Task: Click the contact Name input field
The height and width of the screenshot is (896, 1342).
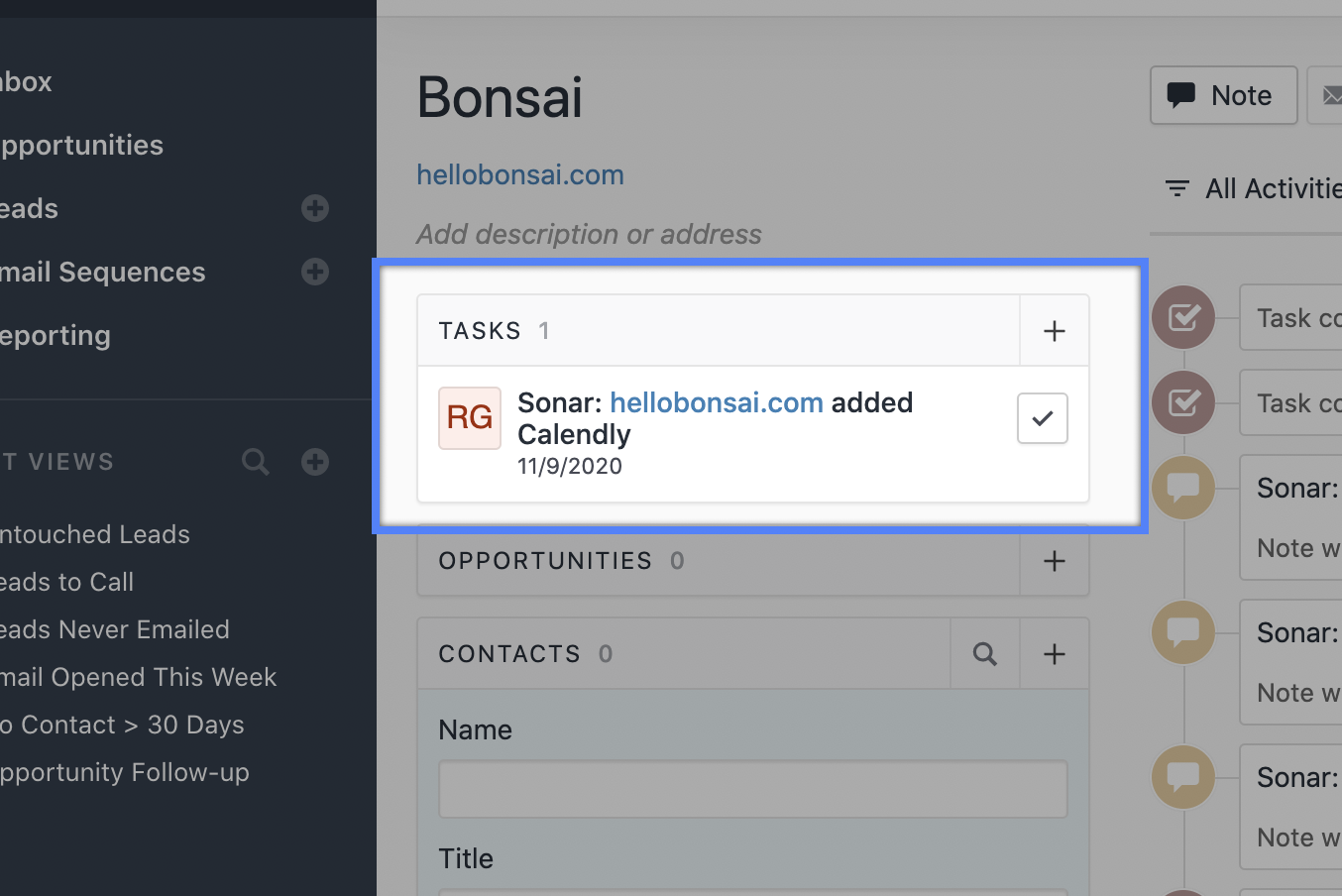Action: click(x=753, y=789)
